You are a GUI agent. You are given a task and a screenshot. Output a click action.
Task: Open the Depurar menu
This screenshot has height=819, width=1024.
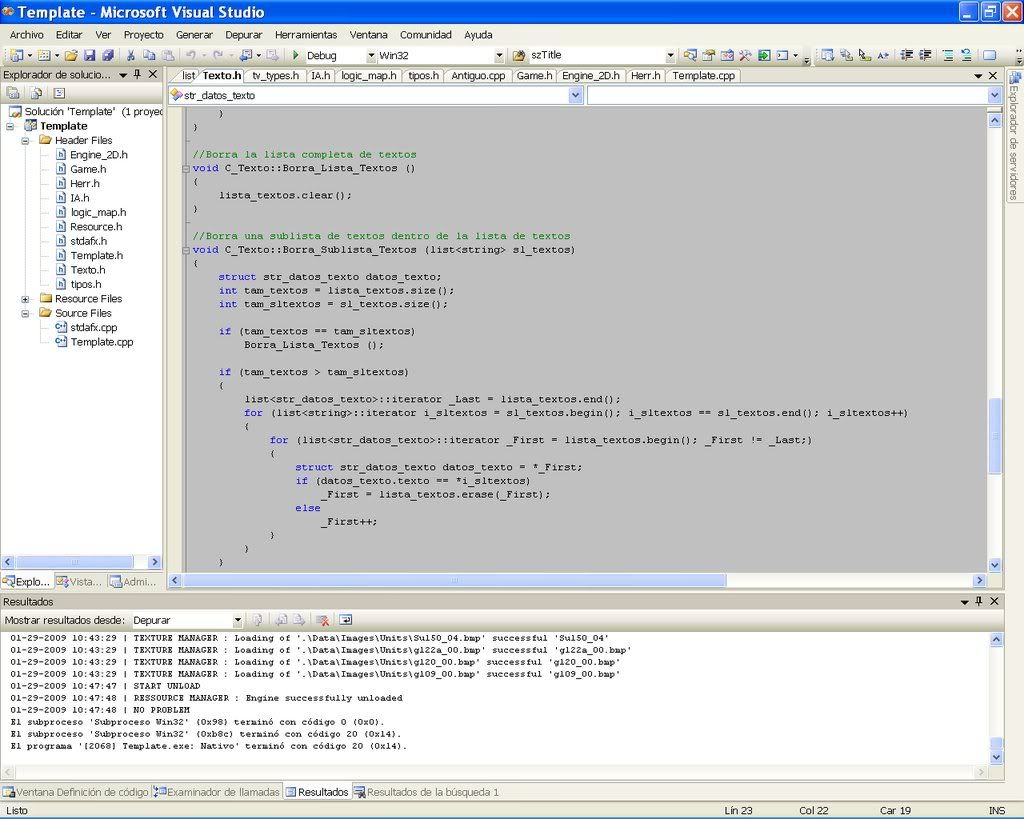tap(244, 35)
